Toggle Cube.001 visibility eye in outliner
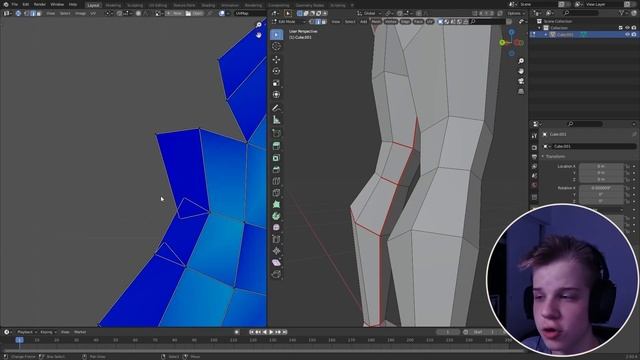This screenshot has height=360, width=640. pyautogui.click(x=627, y=35)
